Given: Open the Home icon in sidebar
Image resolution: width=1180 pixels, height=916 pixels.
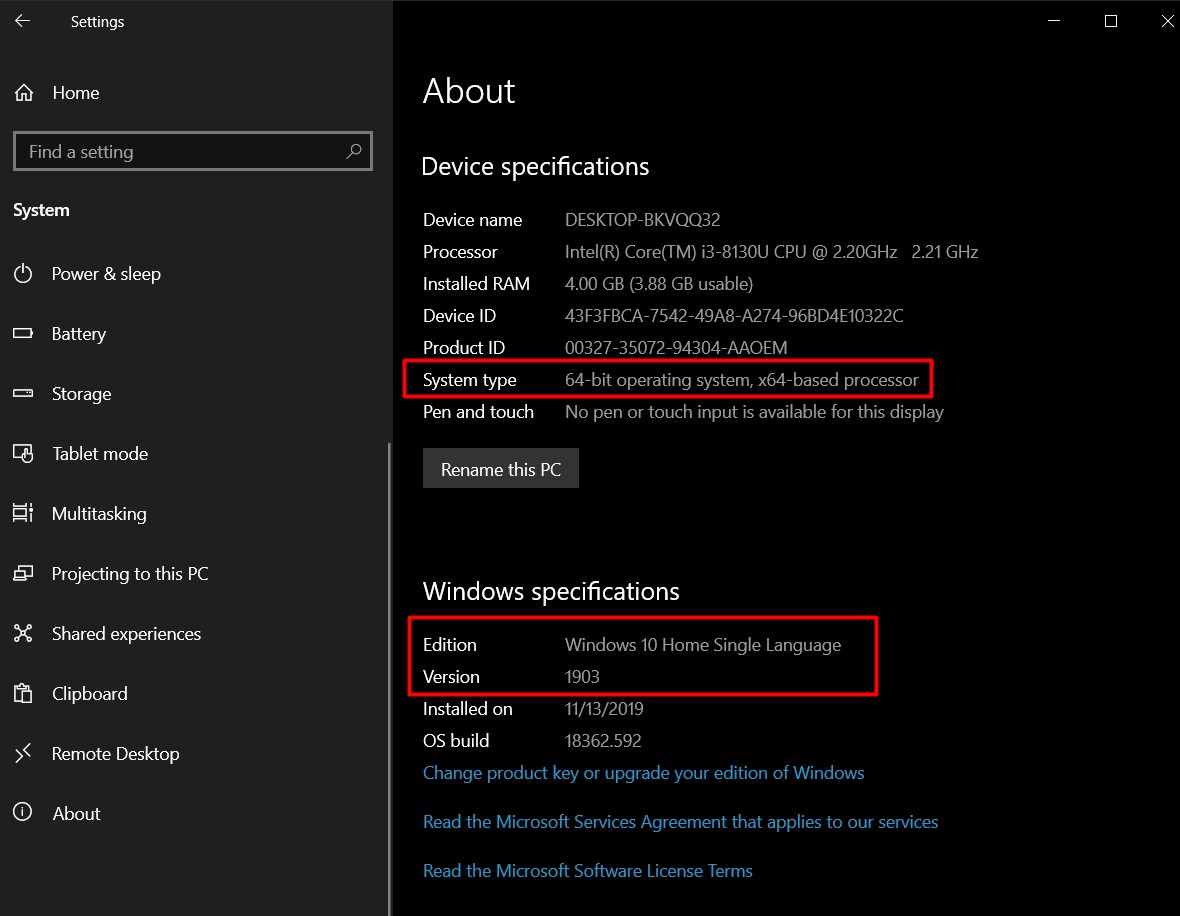Looking at the screenshot, I should [x=24, y=93].
